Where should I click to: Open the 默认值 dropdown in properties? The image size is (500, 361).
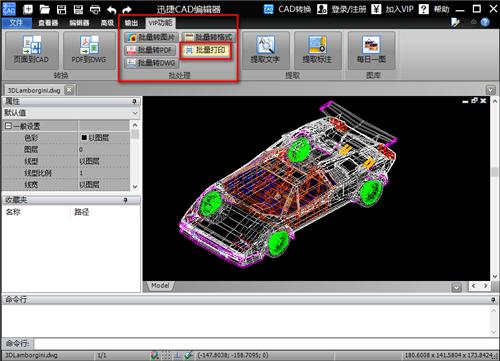tap(71, 113)
